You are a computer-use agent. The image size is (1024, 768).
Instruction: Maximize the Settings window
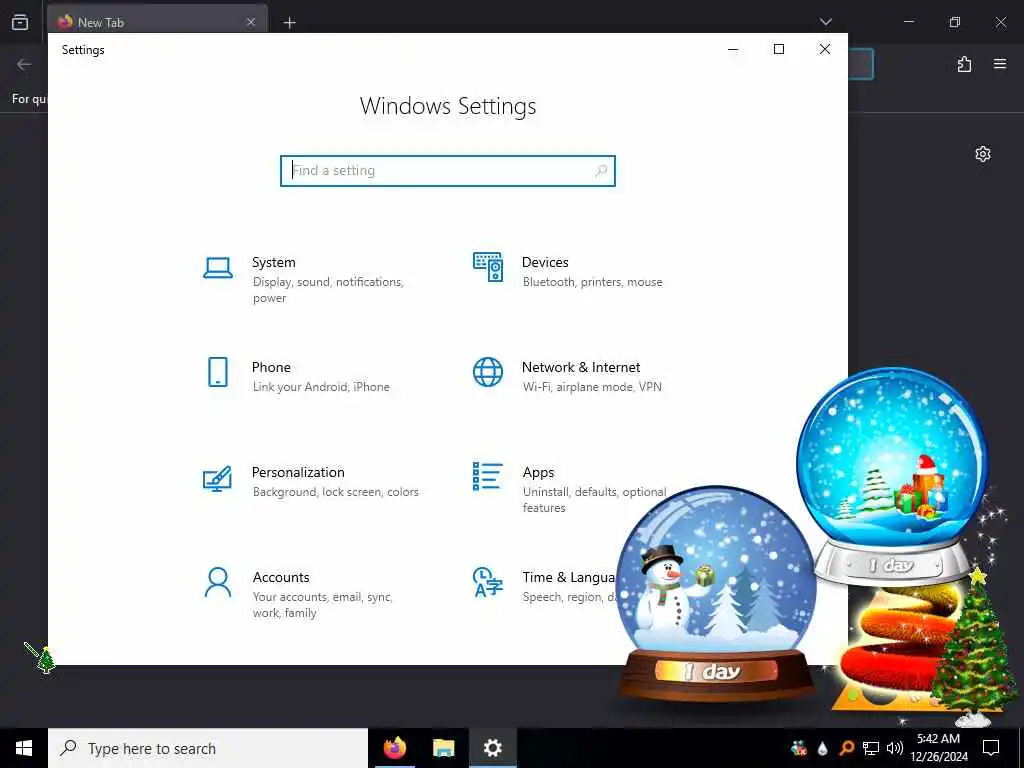778,50
